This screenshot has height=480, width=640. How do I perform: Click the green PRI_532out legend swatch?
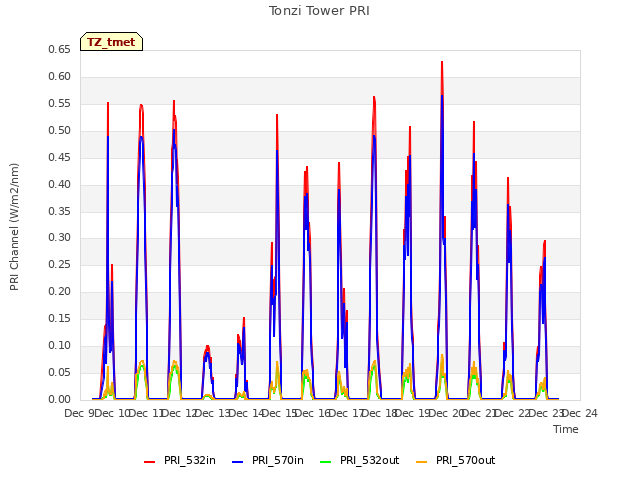326,462
